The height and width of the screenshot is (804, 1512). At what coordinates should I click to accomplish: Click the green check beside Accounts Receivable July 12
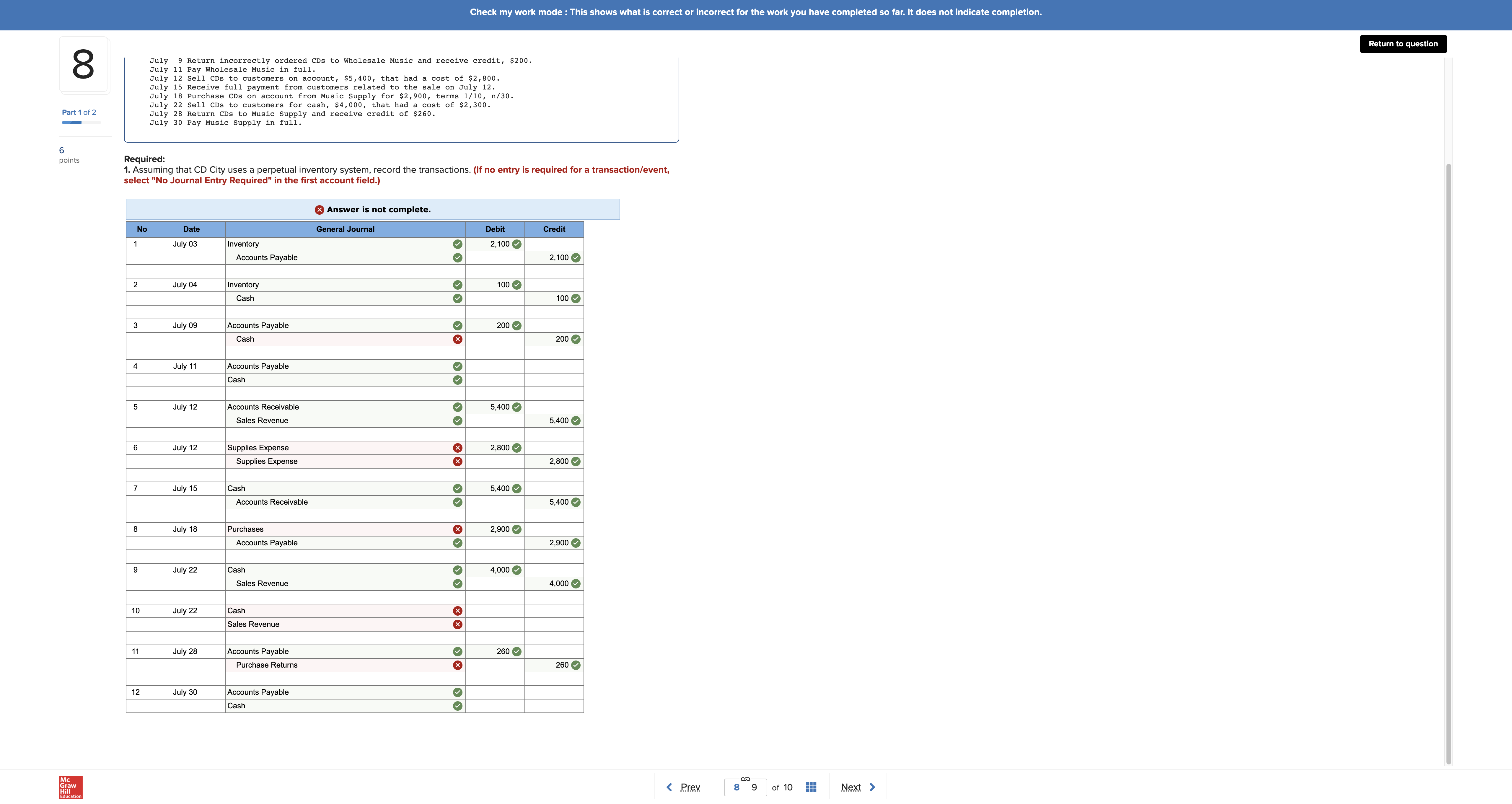(457, 407)
